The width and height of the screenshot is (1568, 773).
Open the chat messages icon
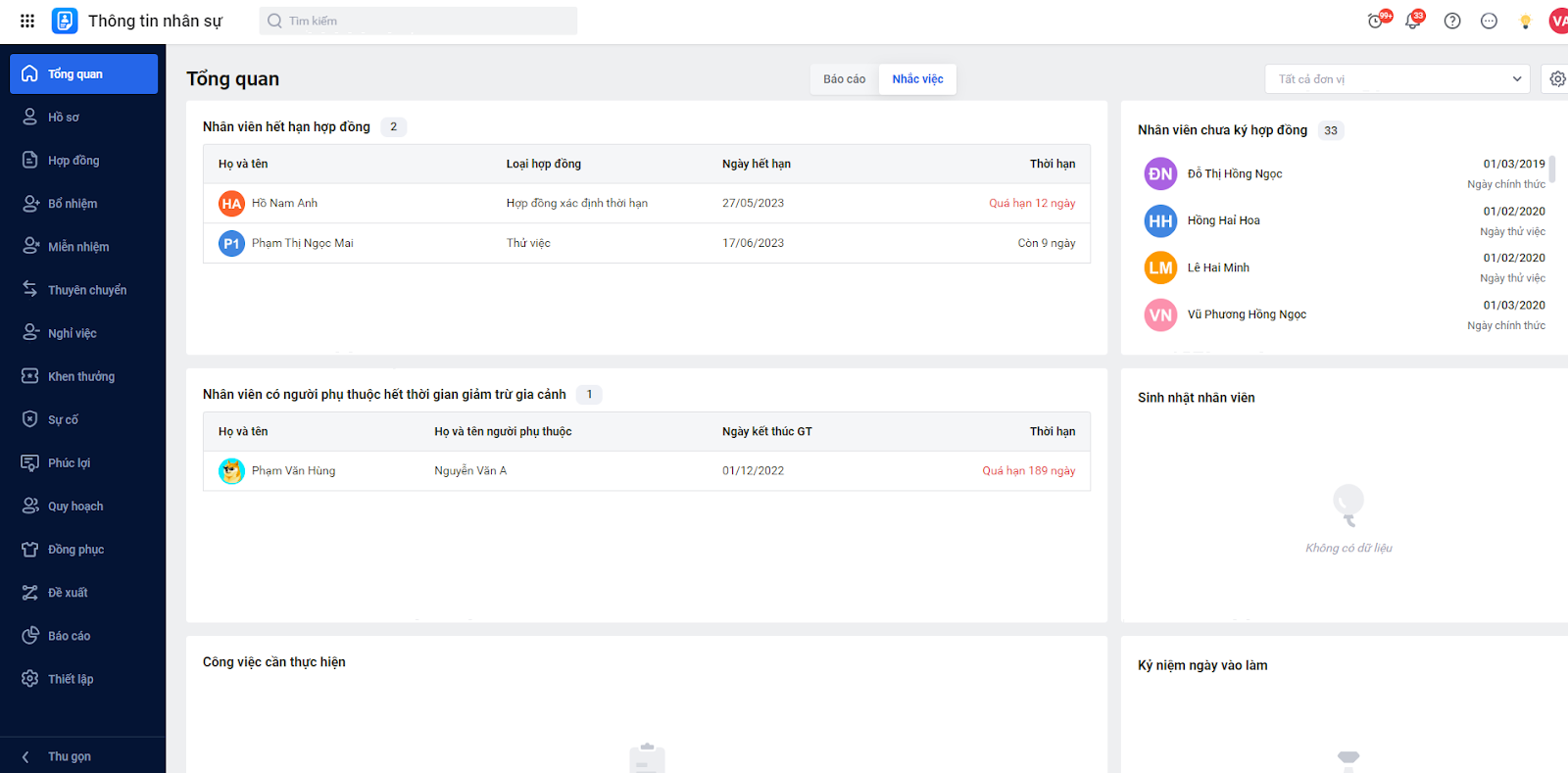(1489, 21)
